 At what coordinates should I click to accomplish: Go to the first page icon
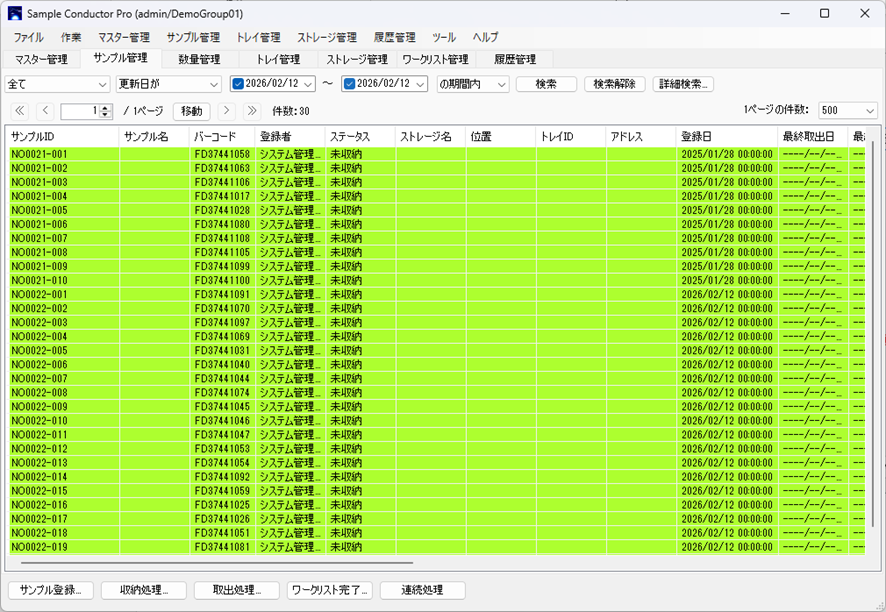19,111
